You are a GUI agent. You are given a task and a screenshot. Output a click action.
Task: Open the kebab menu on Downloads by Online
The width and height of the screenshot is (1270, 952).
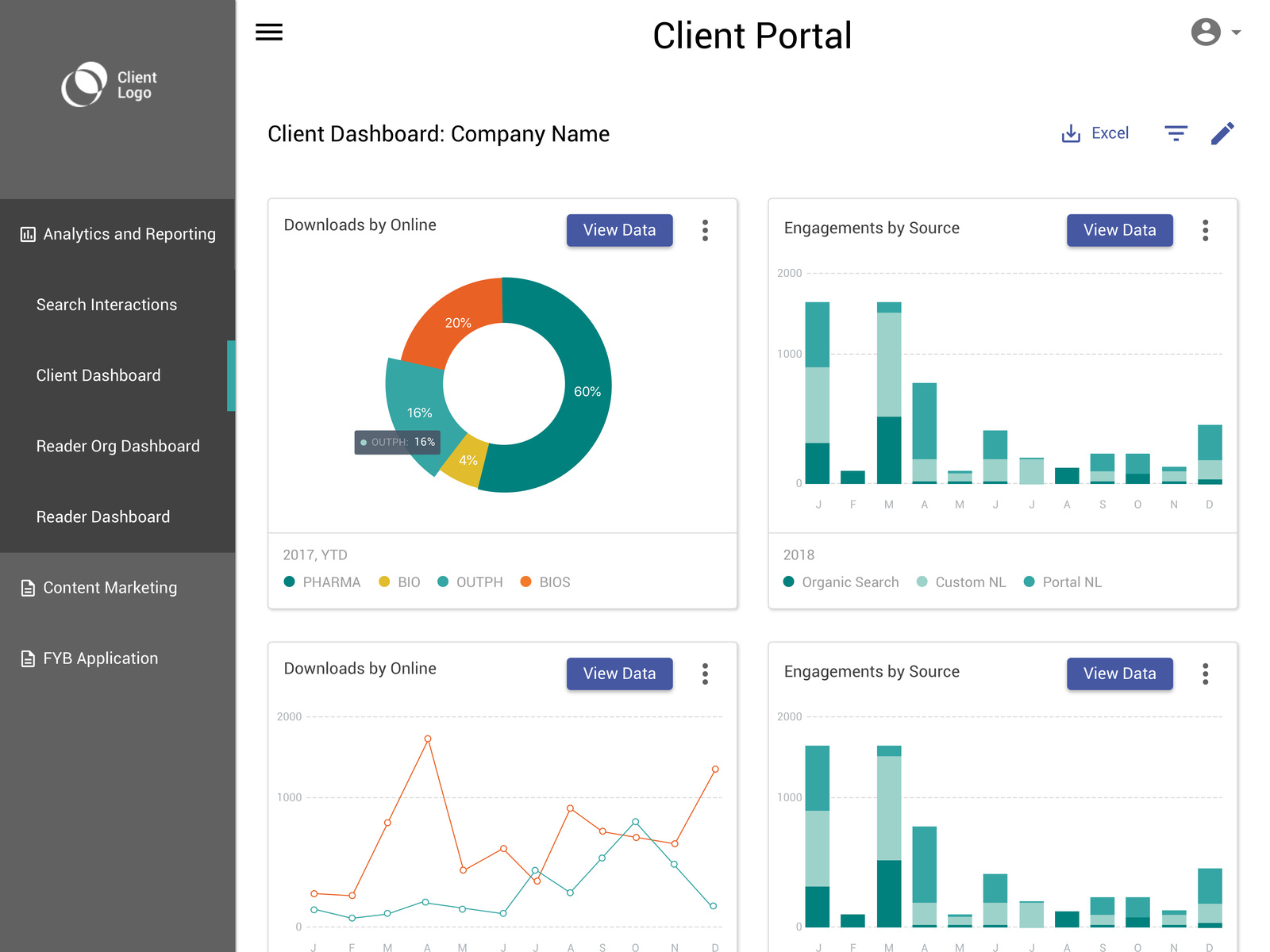pos(704,230)
